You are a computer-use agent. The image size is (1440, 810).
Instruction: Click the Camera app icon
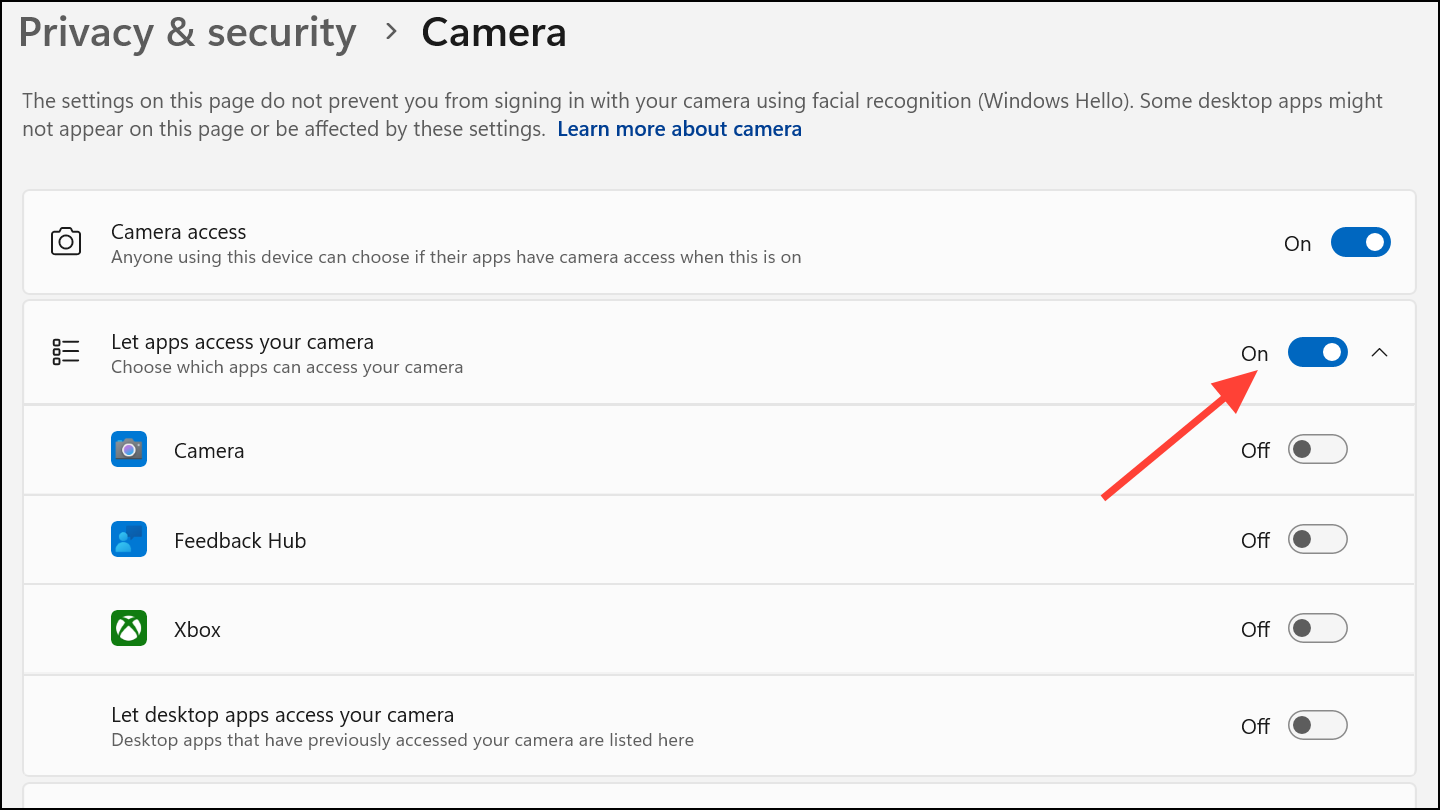pos(129,450)
